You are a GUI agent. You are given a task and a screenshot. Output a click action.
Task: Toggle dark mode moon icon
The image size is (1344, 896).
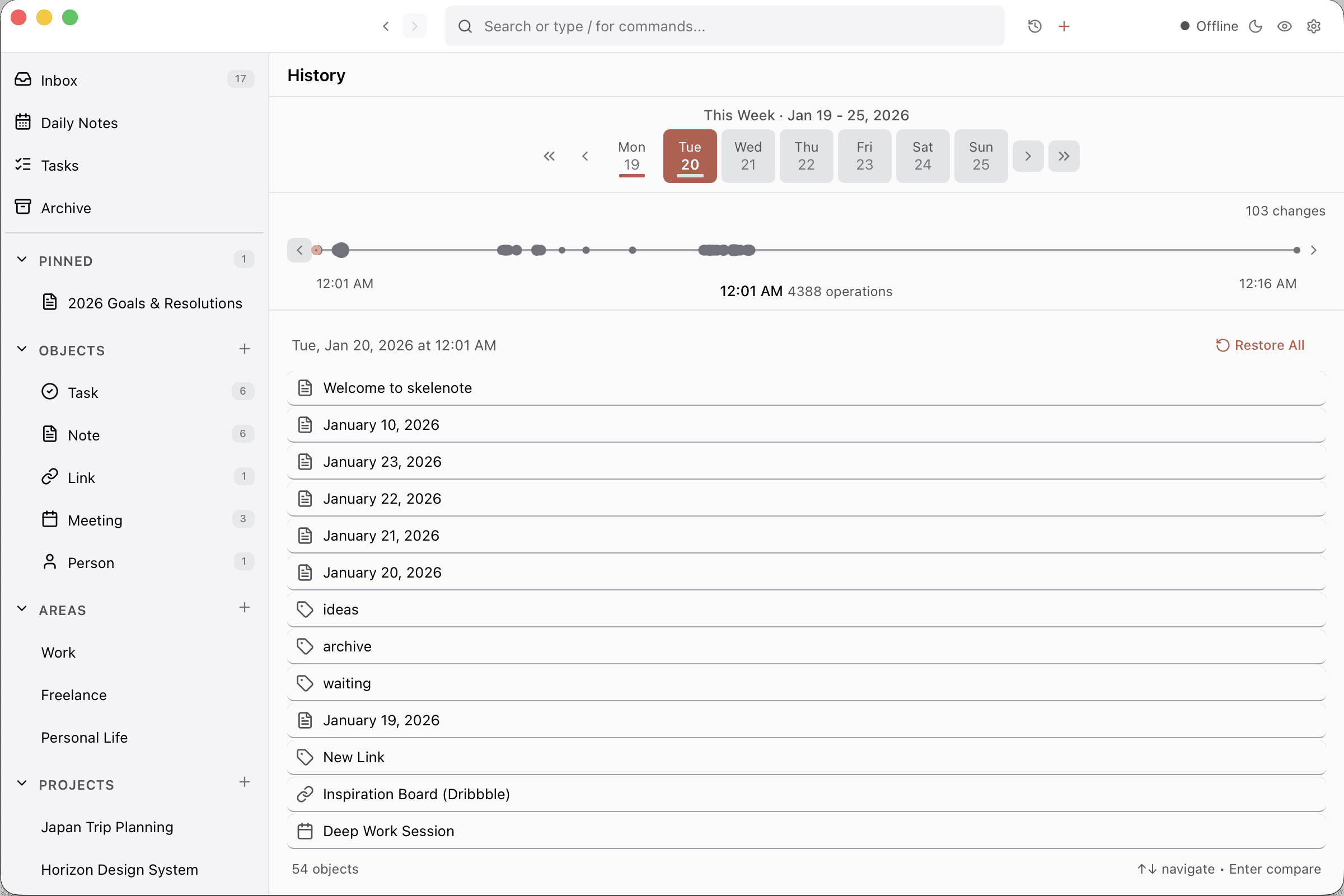click(x=1256, y=26)
